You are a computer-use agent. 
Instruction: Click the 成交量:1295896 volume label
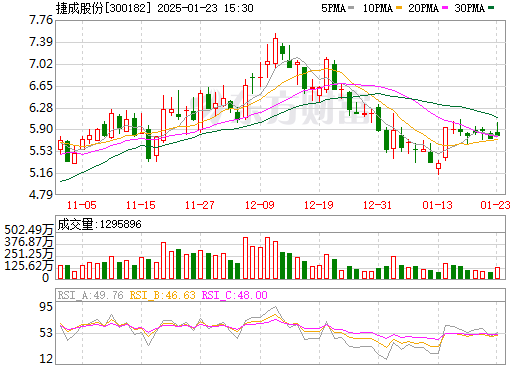(x=99, y=224)
